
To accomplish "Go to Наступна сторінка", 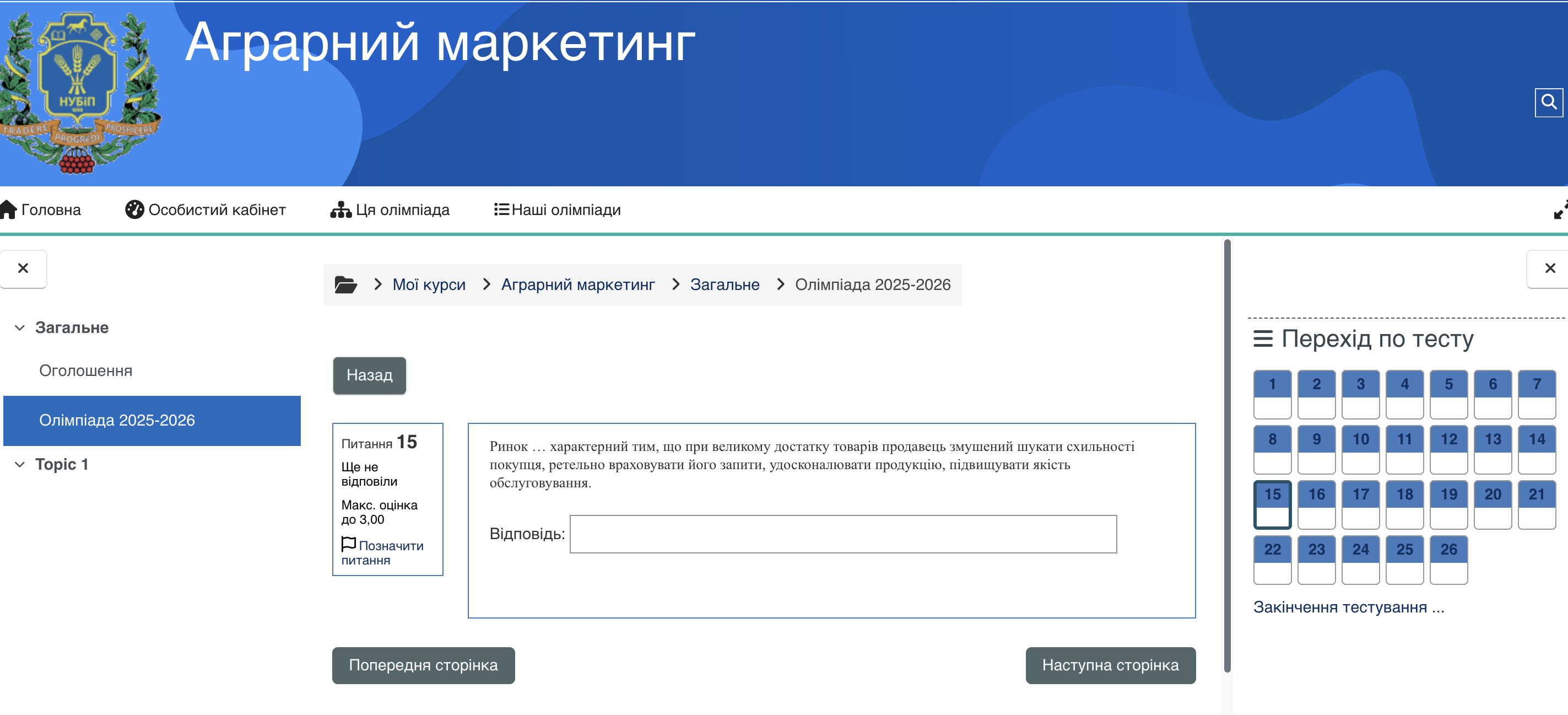I will tap(1110, 665).
